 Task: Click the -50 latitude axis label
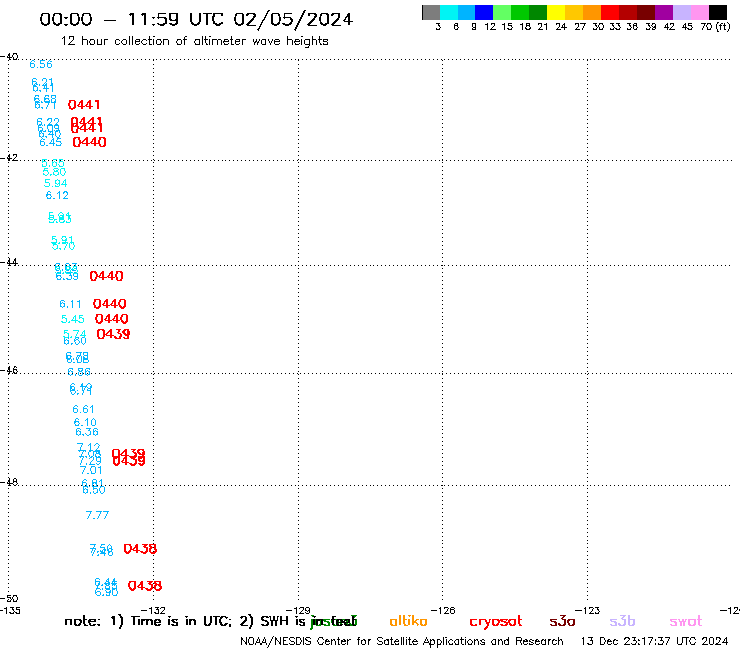coord(9,599)
